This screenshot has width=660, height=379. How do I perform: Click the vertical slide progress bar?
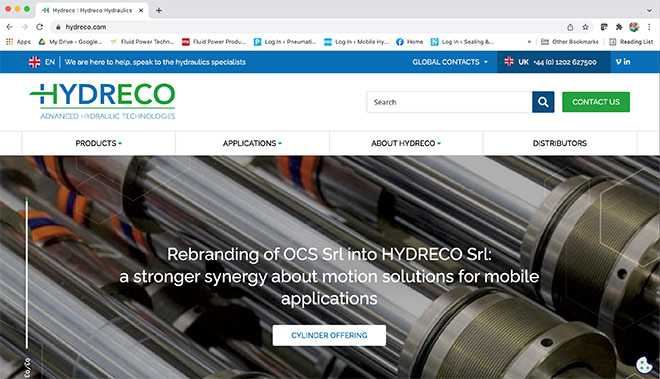pos(27,273)
